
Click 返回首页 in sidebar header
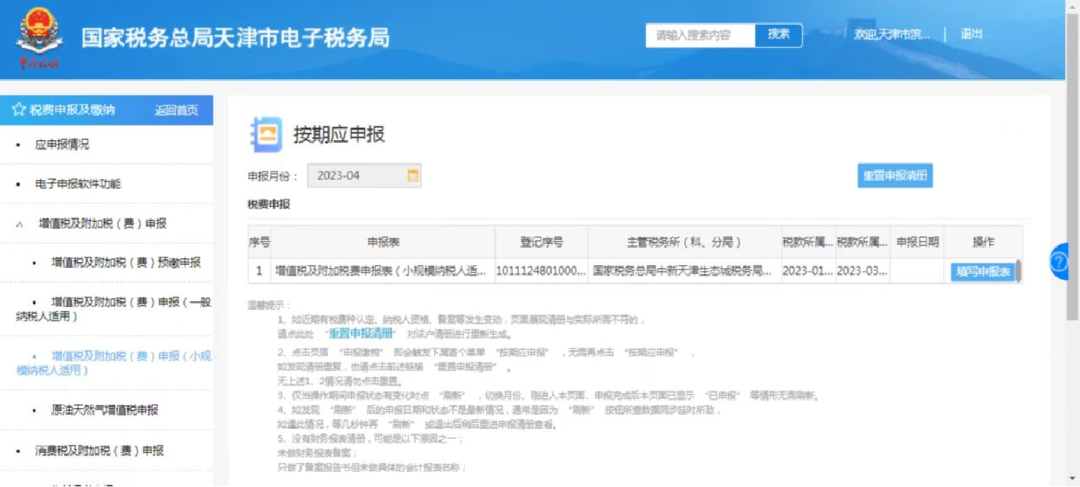pyautogui.click(x=176, y=110)
